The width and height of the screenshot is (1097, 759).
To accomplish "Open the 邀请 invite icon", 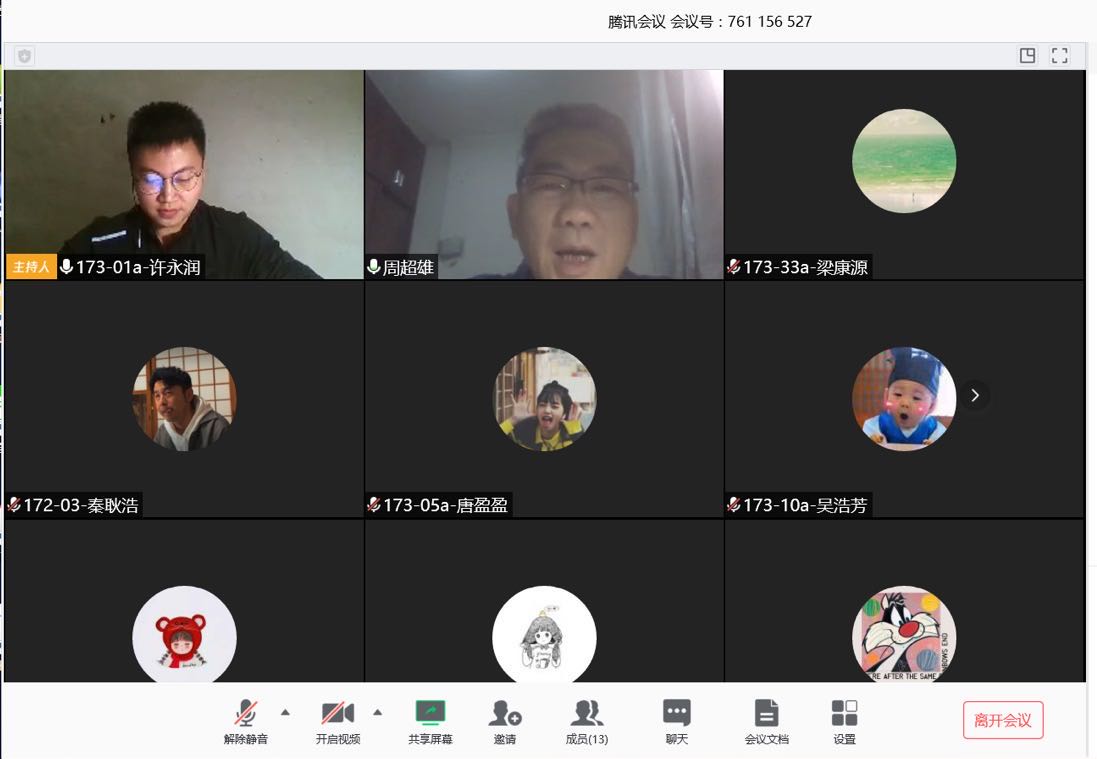I will (505, 721).
